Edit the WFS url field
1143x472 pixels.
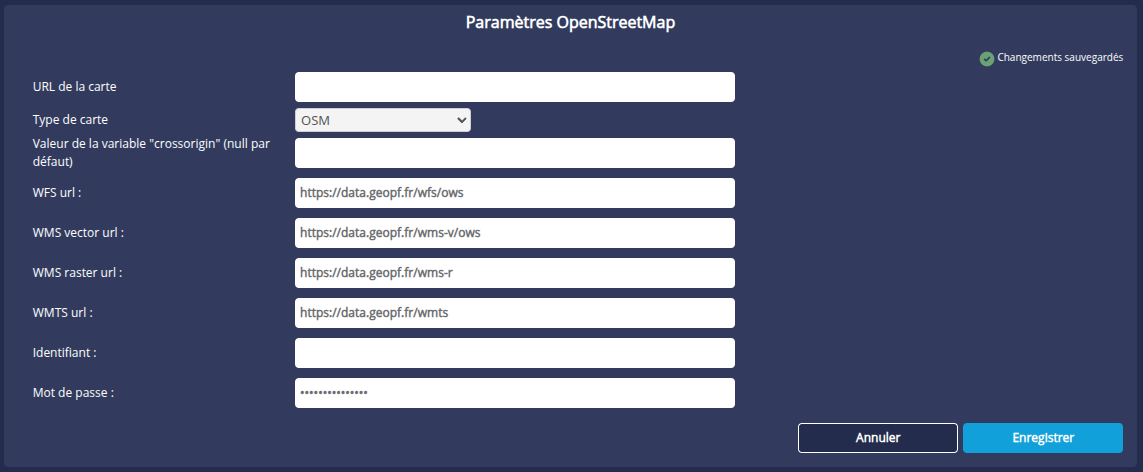(x=515, y=193)
